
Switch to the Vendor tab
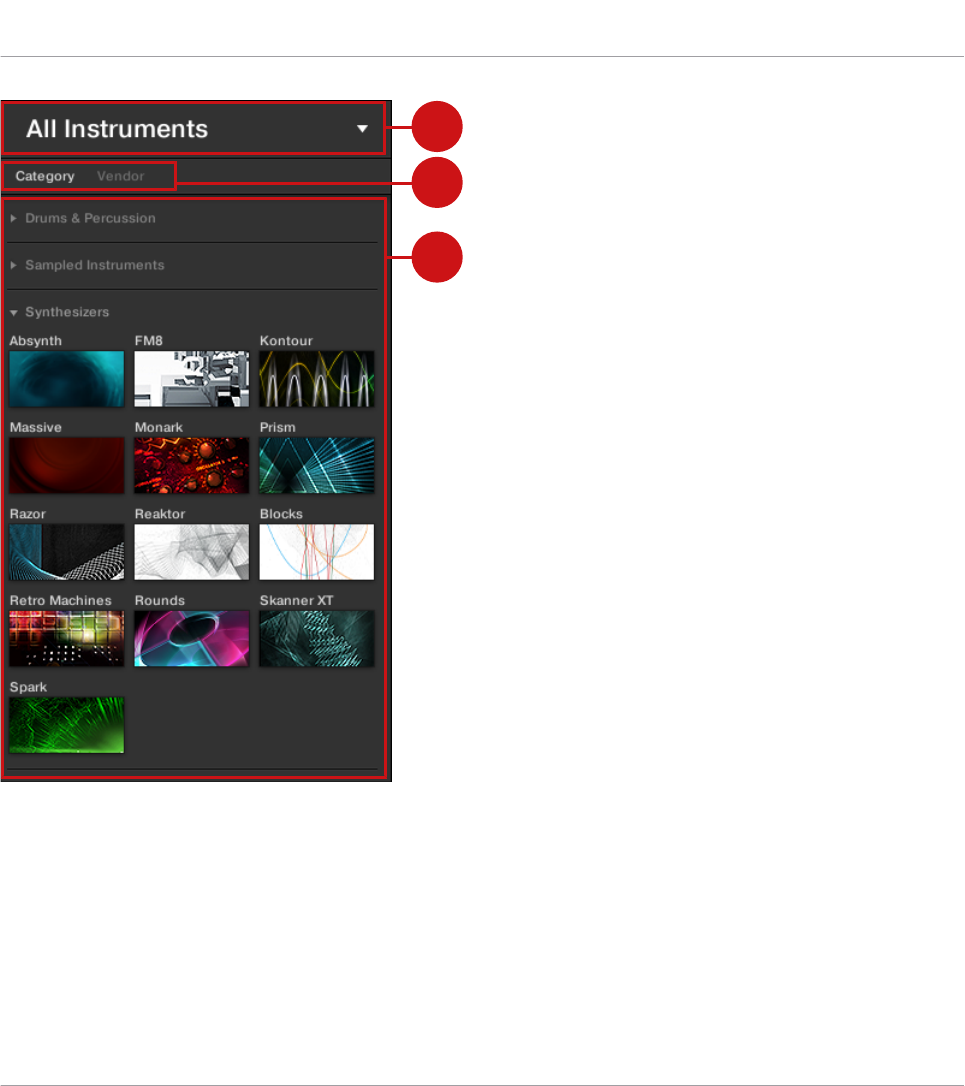pyautogui.click(x=121, y=176)
